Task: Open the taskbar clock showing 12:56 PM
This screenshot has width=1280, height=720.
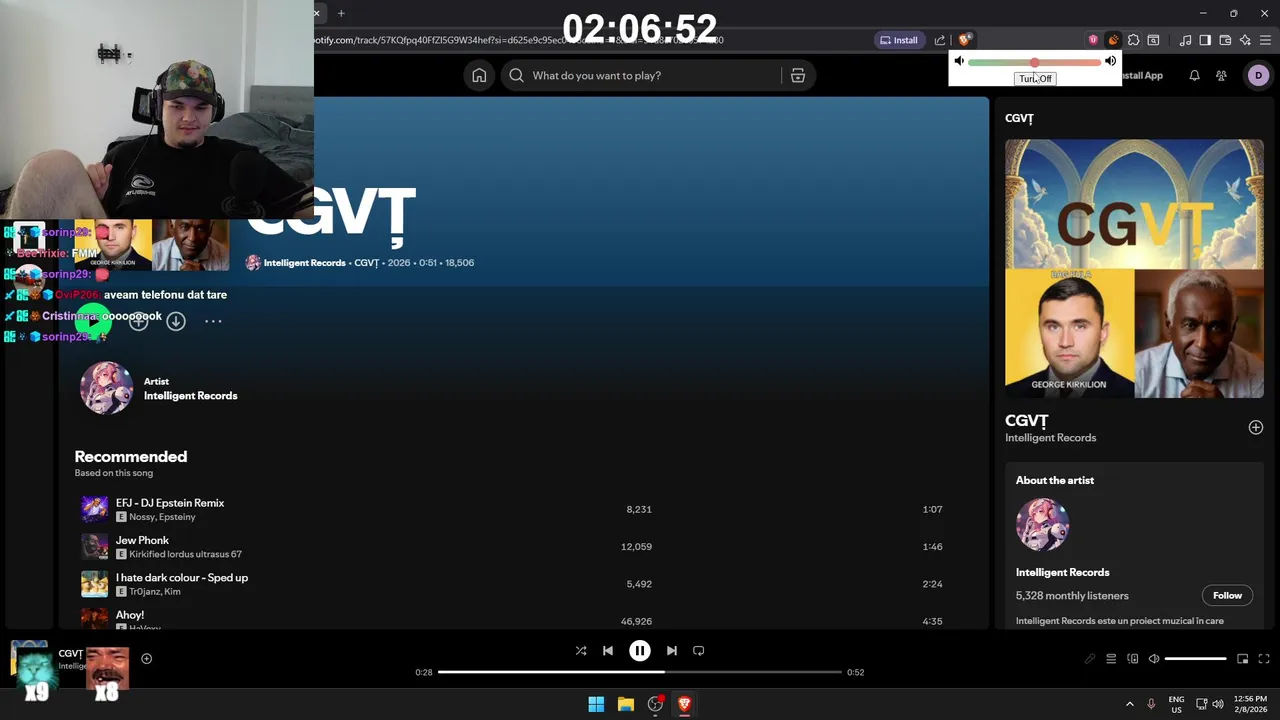Action: point(1250,704)
